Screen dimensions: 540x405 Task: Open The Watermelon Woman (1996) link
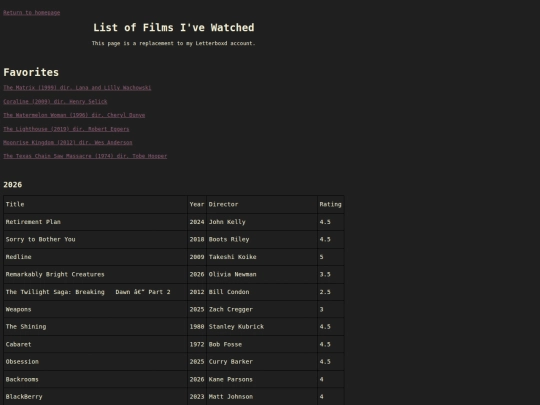(x=74, y=115)
